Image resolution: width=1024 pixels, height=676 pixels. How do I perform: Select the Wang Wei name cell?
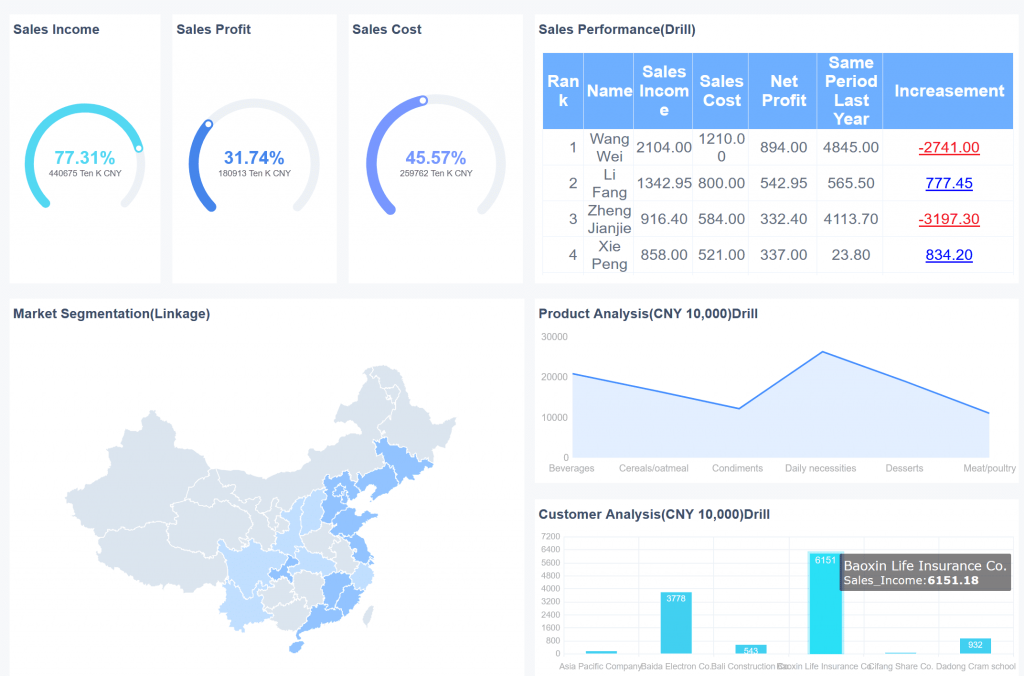tap(609, 147)
